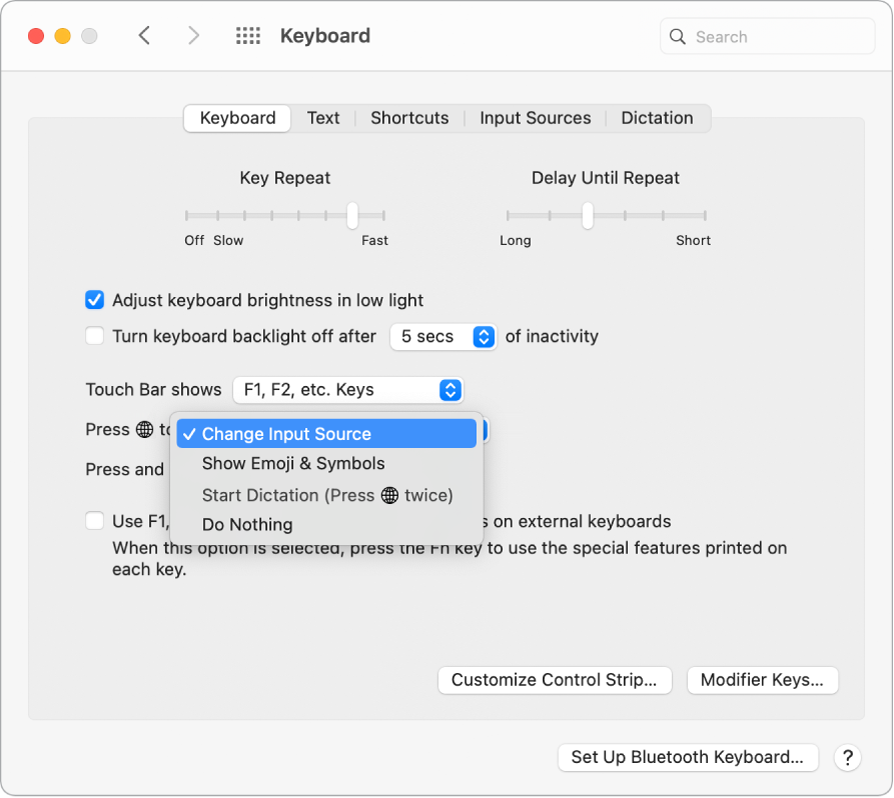The image size is (894, 798).
Task: Open the Touch Bar shows dropdown
Action: (x=347, y=390)
